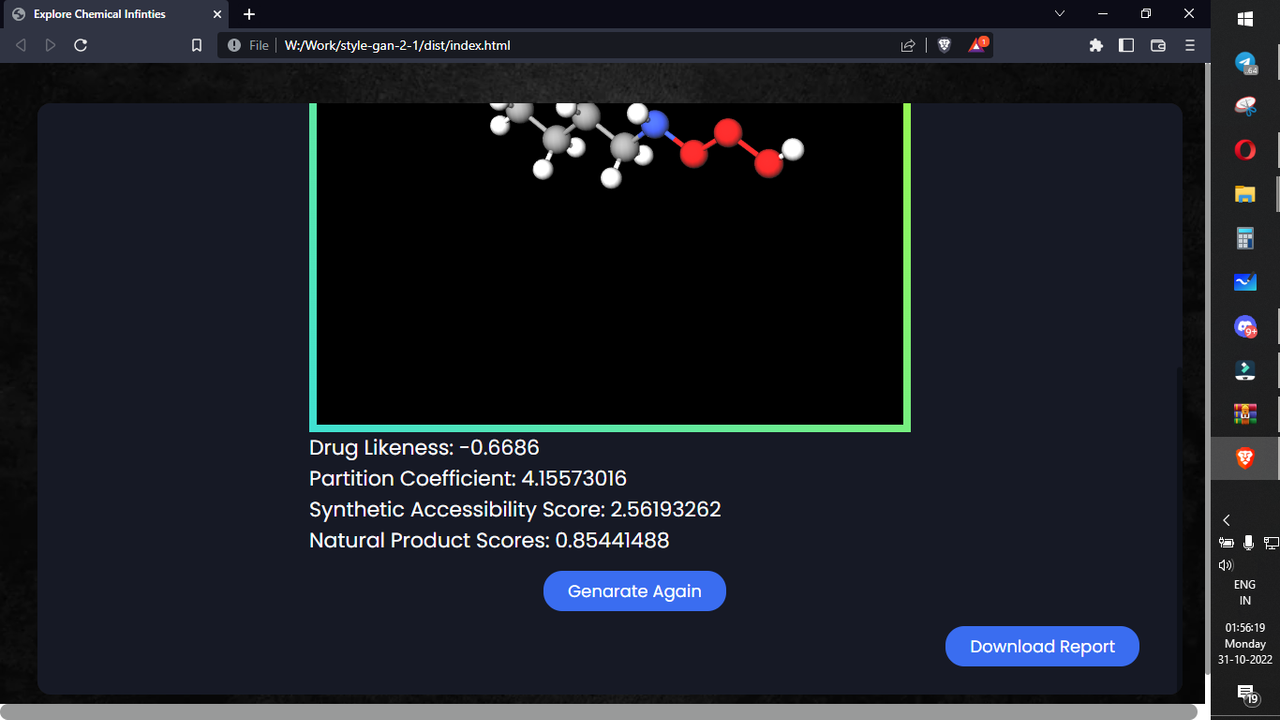Select the Explore Chemical Infinities tab
Viewport: 1280px width, 720px height.
[x=116, y=14]
